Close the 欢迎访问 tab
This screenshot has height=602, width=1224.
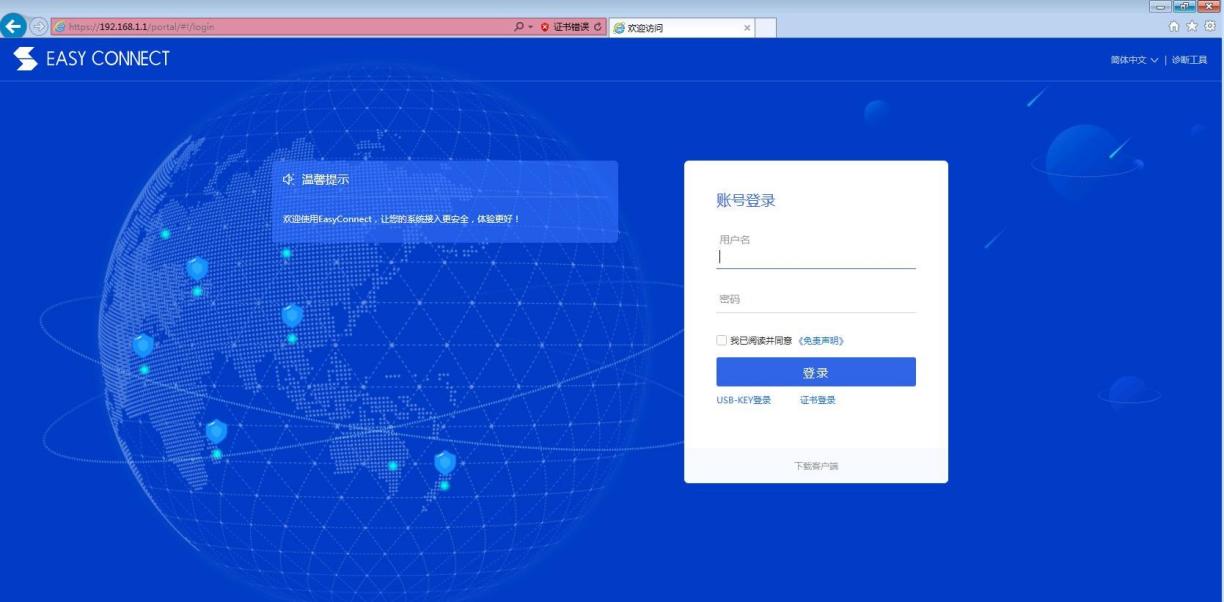point(747,28)
